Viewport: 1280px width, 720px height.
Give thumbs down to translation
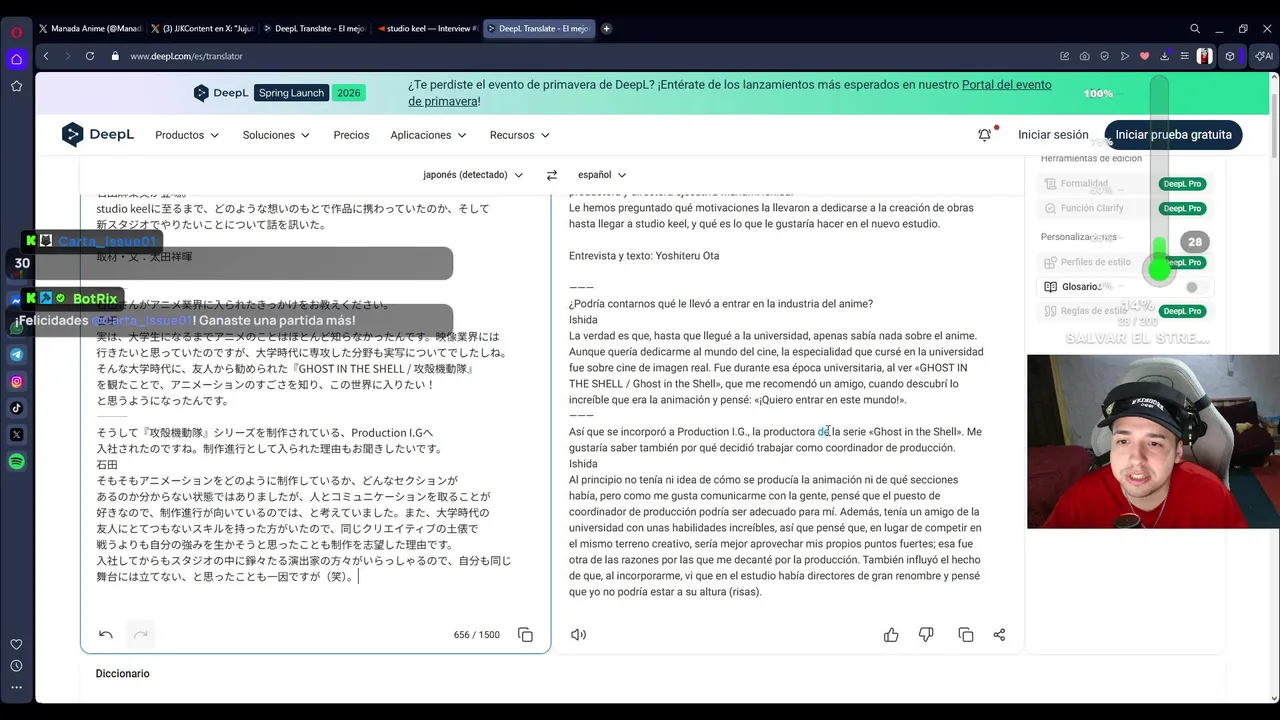pyautogui.click(x=926, y=635)
